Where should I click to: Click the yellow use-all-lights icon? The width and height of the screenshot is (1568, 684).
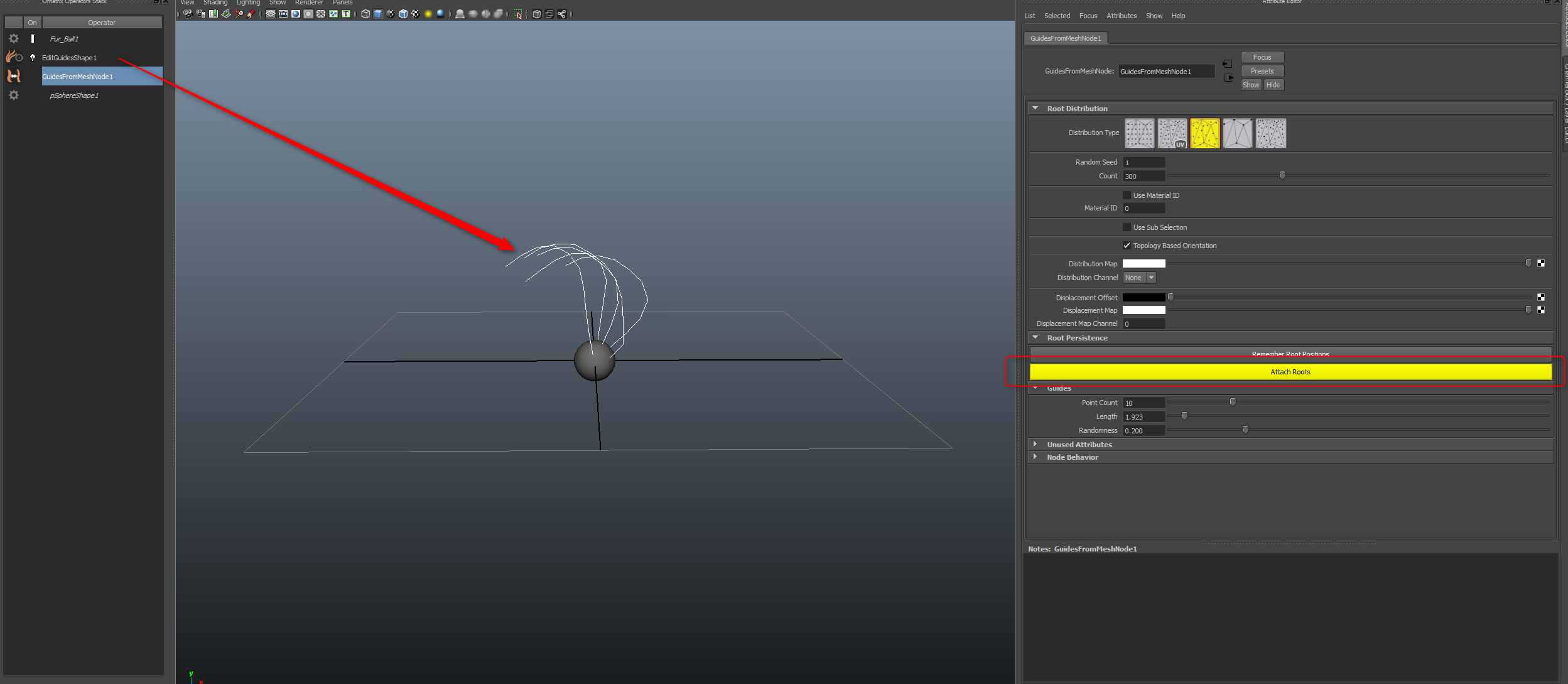[428, 14]
